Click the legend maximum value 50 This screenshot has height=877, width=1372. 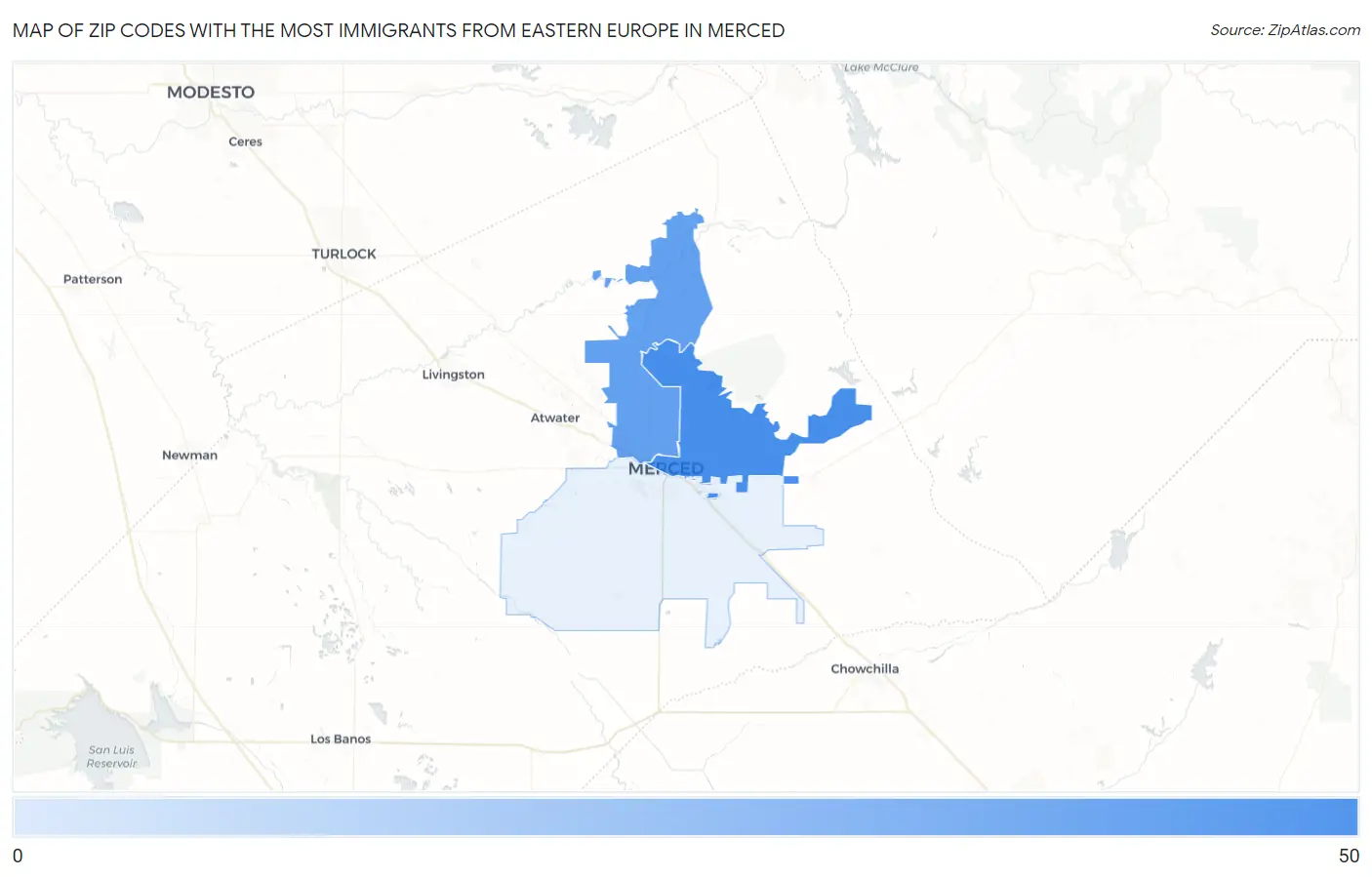[x=1349, y=856]
